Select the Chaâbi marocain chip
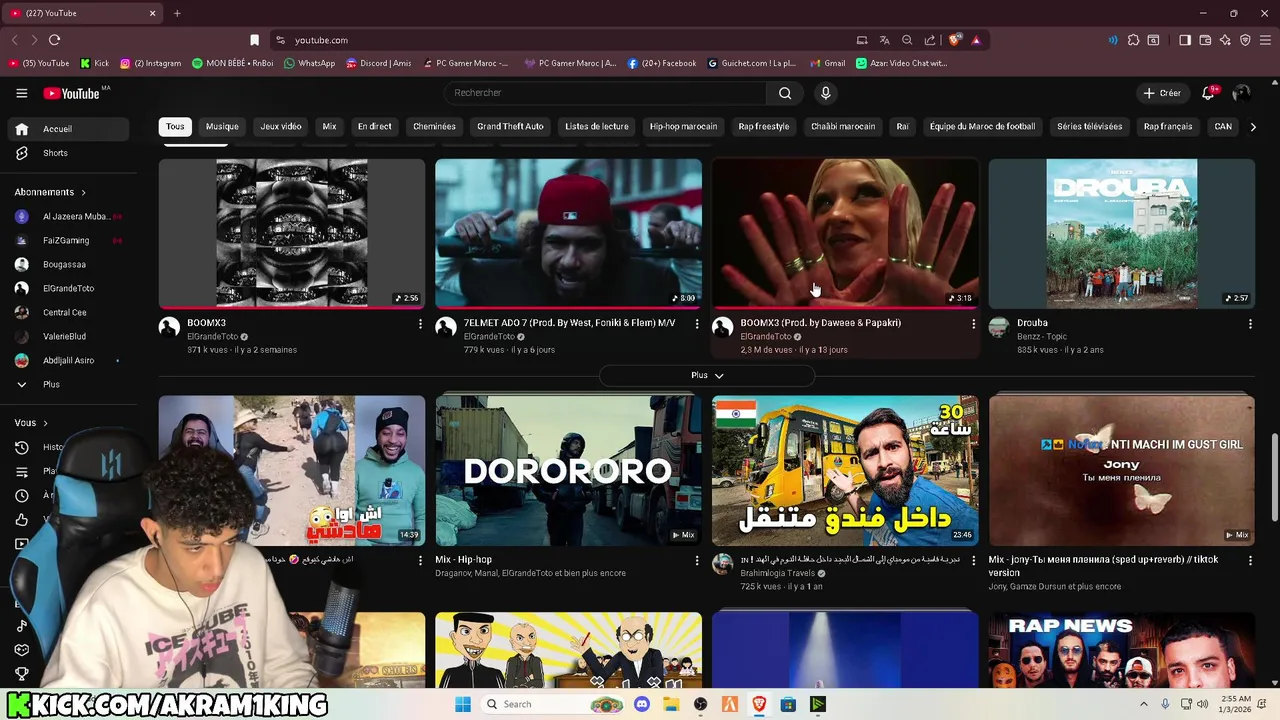The width and height of the screenshot is (1280, 720). pyautogui.click(x=843, y=127)
